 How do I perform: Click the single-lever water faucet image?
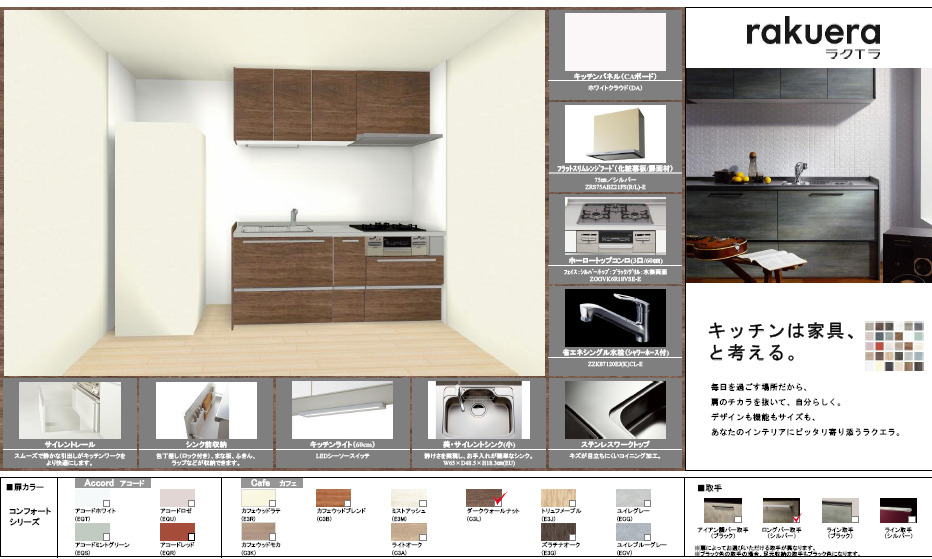point(614,317)
